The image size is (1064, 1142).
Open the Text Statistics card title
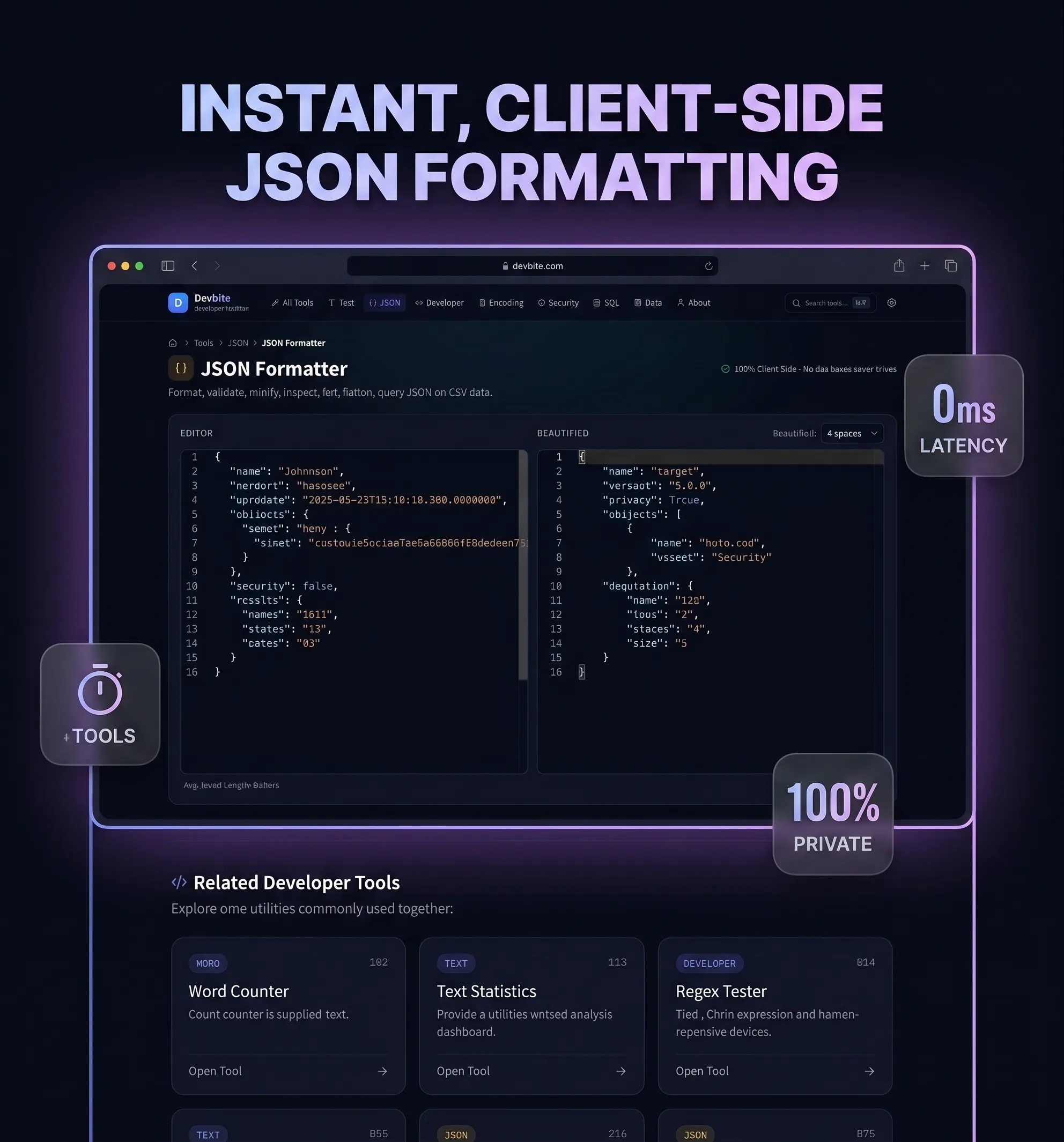click(486, 991)
